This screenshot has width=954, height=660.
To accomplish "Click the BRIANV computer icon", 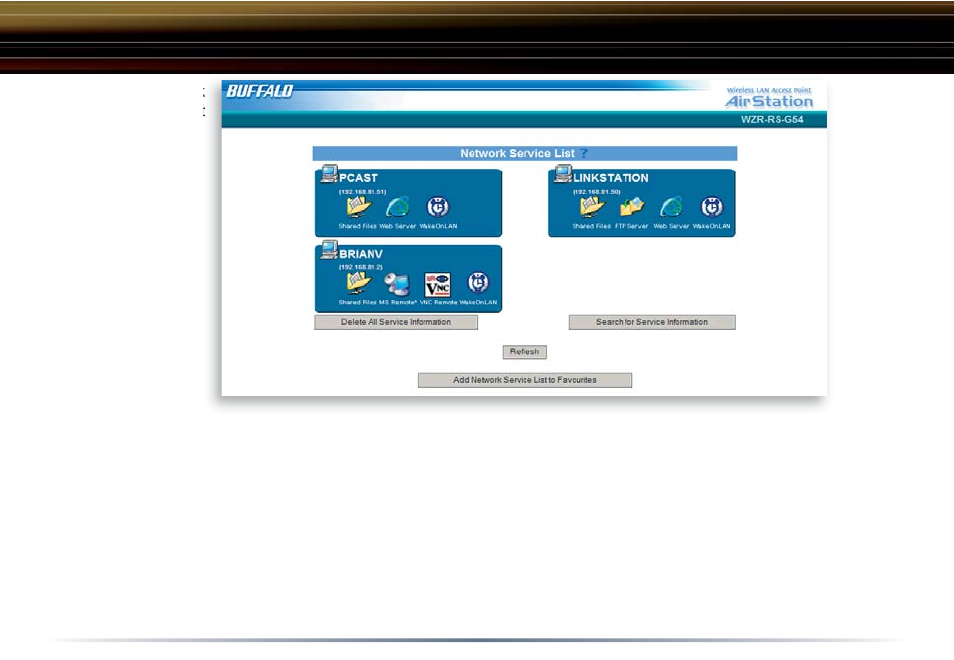I will point(329,250).
